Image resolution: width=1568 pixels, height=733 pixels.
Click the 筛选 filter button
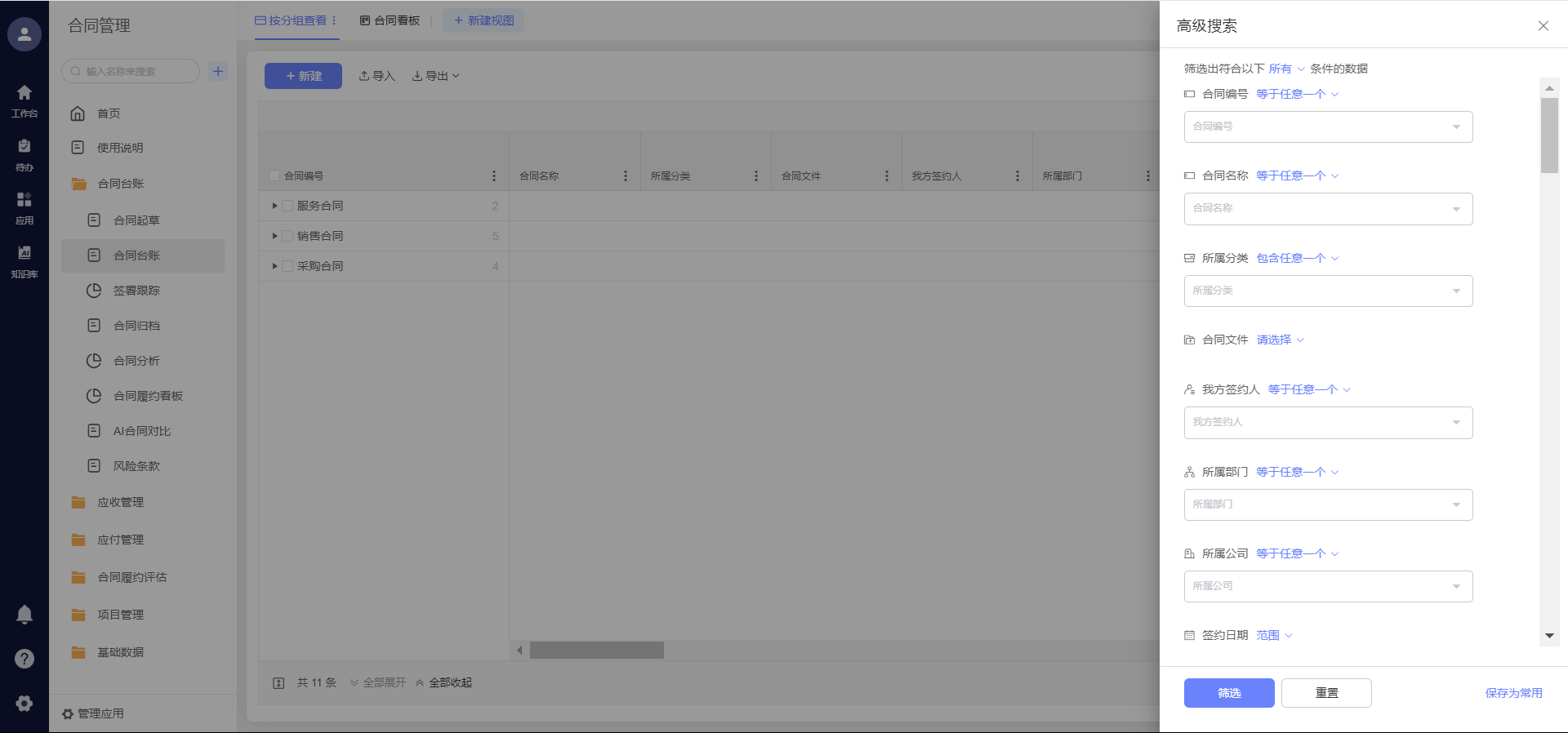[x=1228, y=693]
